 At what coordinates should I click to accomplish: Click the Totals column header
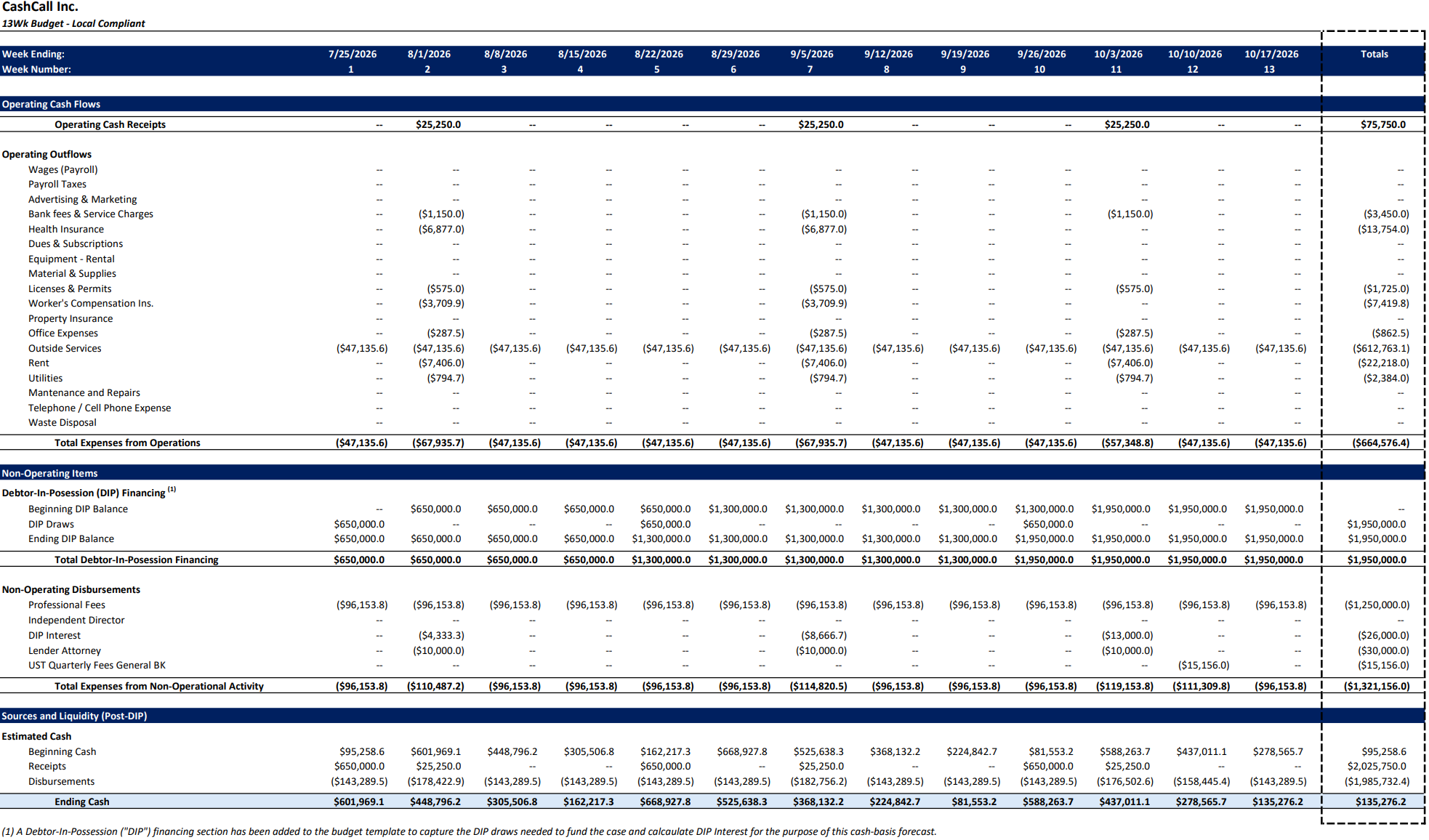(x=1374, y=54)
